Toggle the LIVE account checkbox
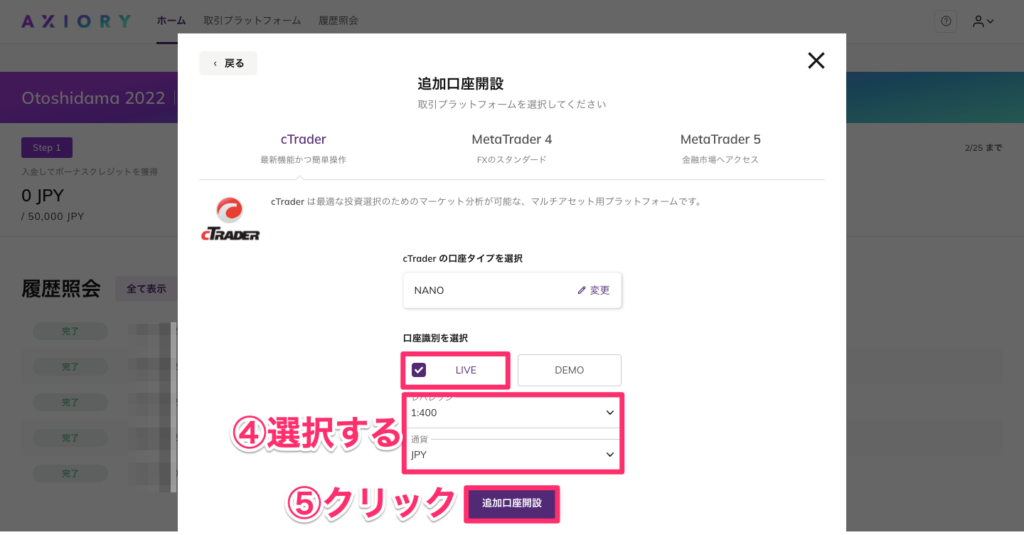 [419, 370]
